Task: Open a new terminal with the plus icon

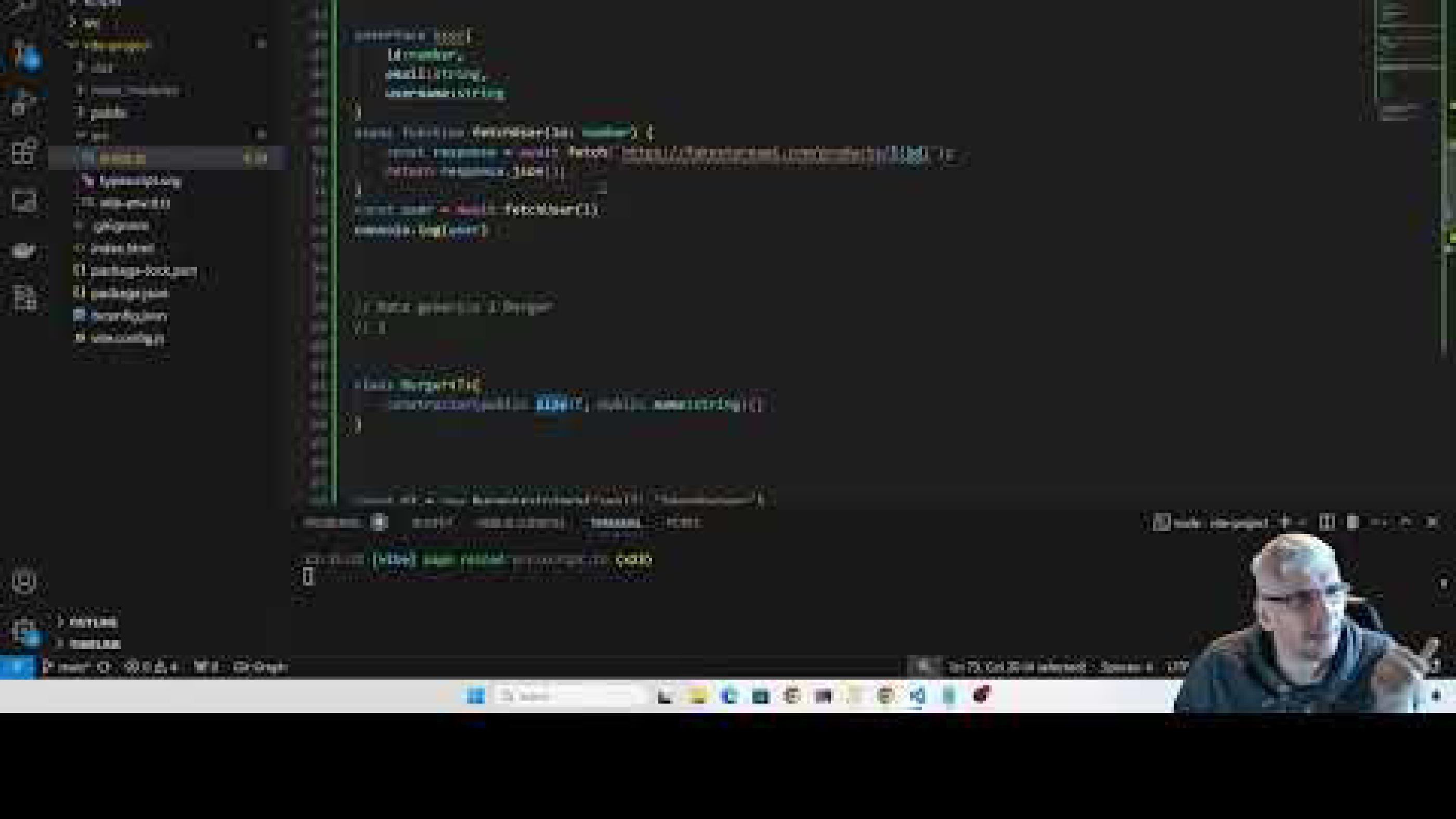Action: pyautogui.click(x=1284, y=522)
